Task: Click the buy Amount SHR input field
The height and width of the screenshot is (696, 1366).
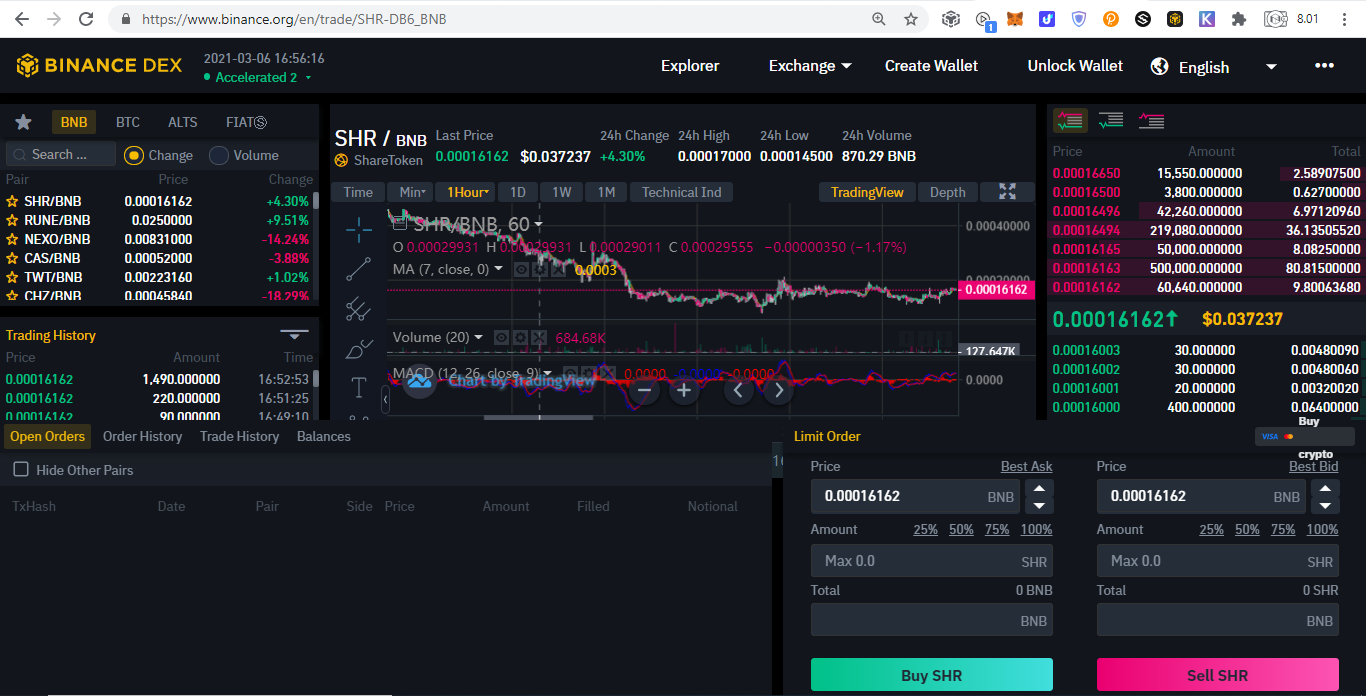Action: click(x=932, y=561)
